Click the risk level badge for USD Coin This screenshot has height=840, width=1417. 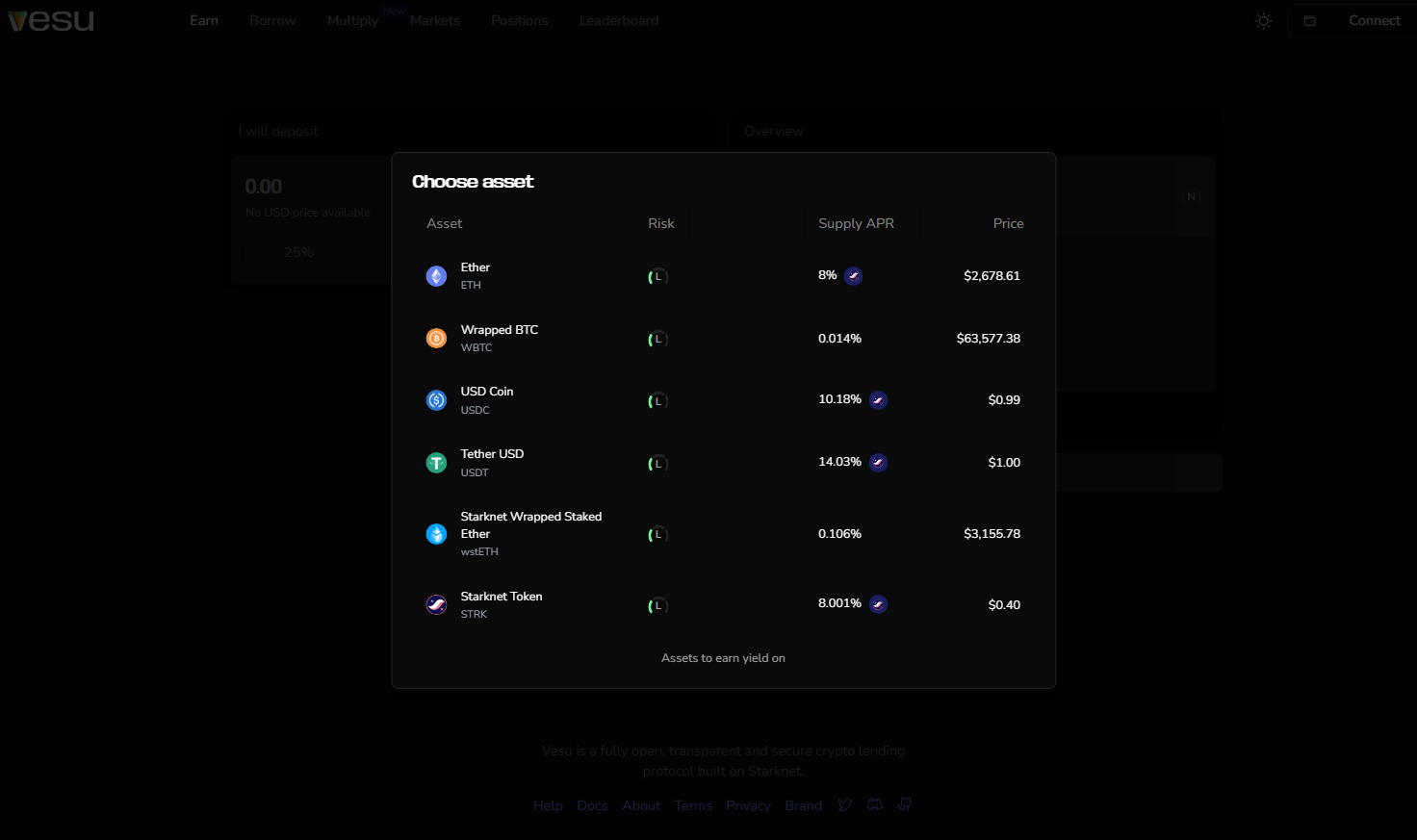pyautogui.click(x=657, y=401)
